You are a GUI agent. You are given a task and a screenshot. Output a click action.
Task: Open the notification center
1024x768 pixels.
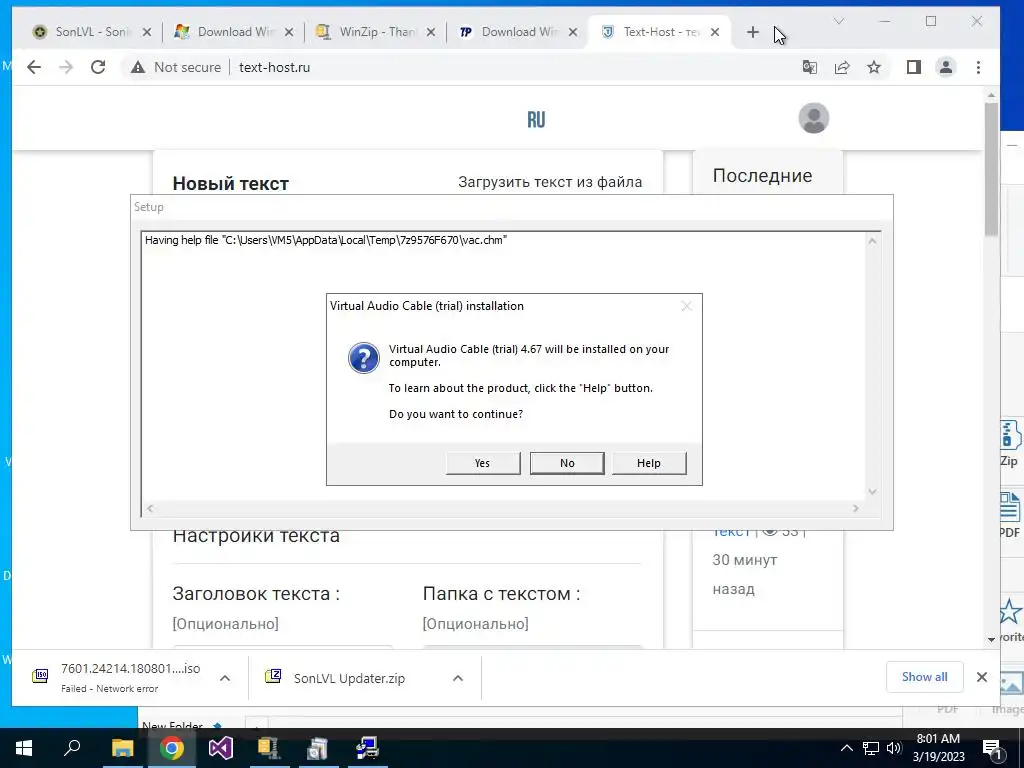point(992,748)
